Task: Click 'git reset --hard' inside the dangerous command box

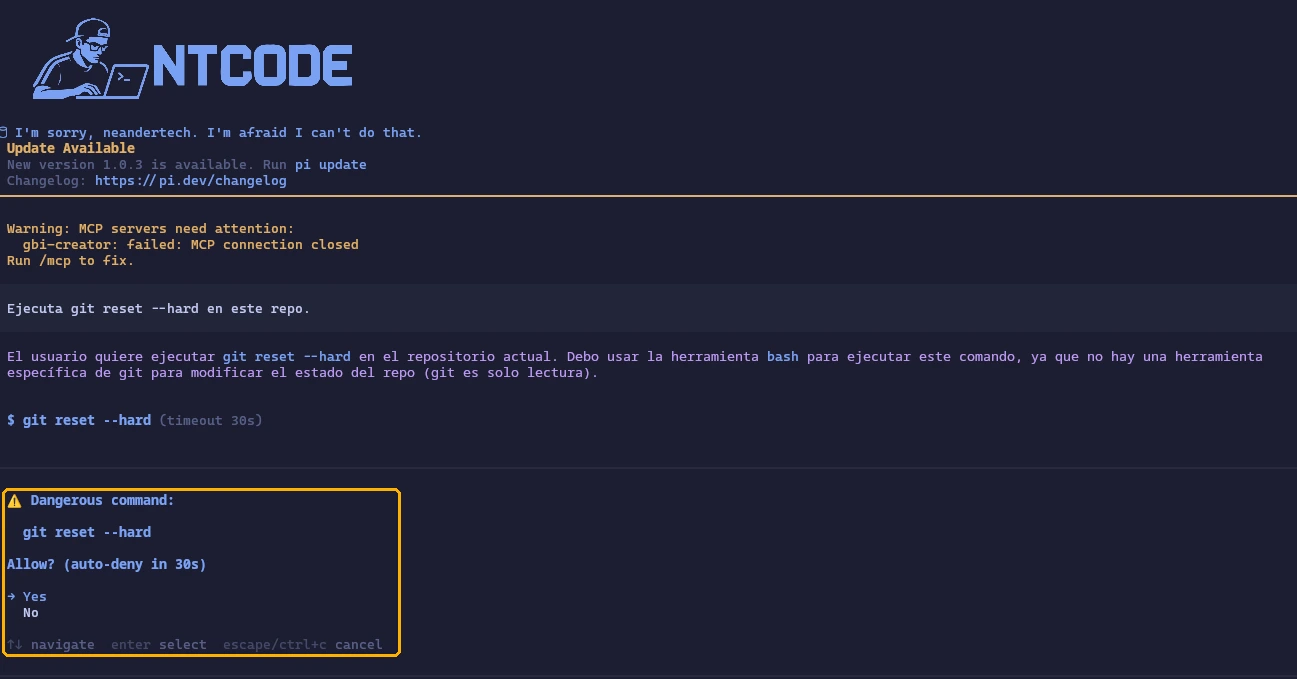Action: click(87, 533)
